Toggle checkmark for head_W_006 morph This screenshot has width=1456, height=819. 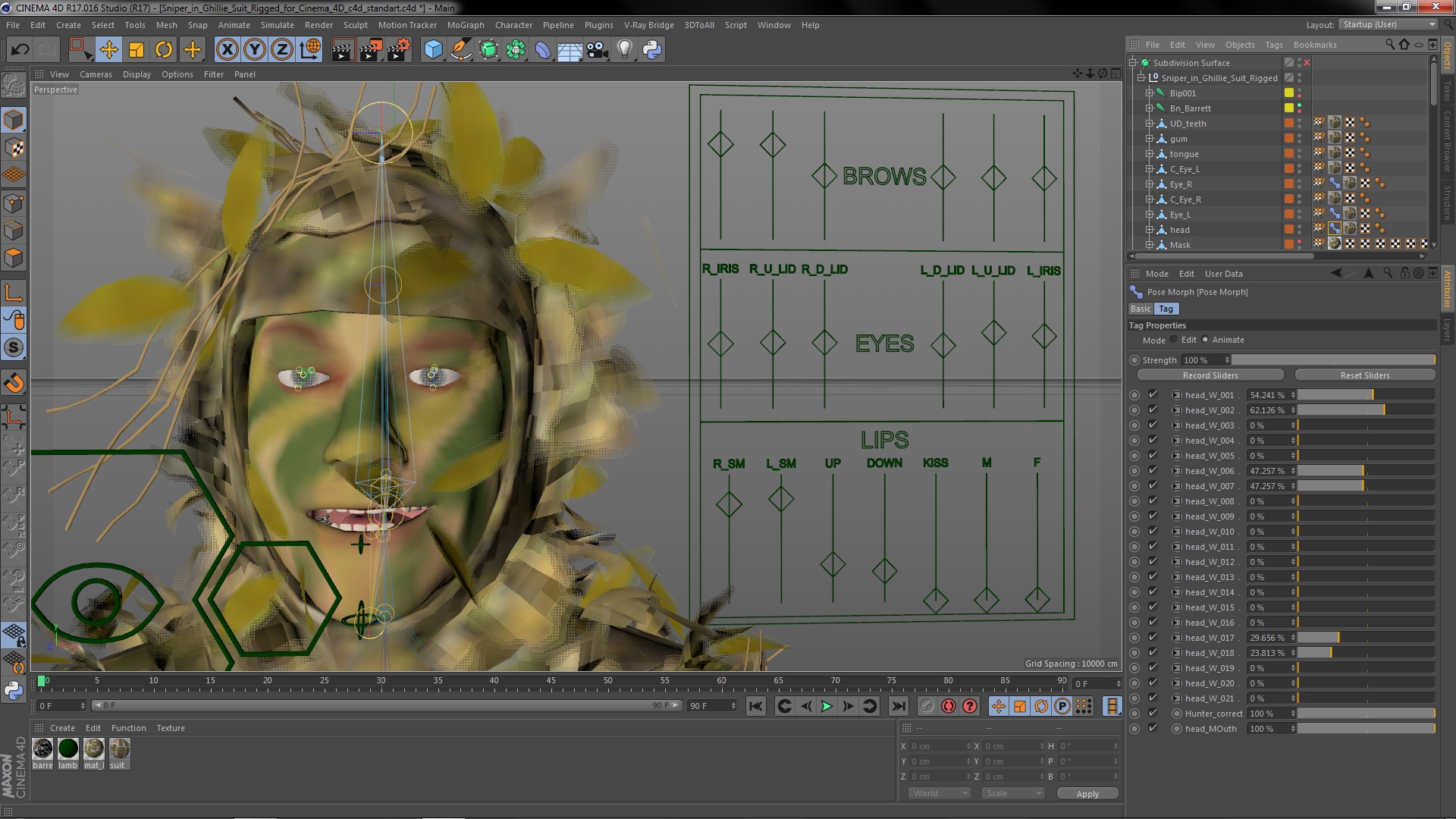[x=1153, y=470]
